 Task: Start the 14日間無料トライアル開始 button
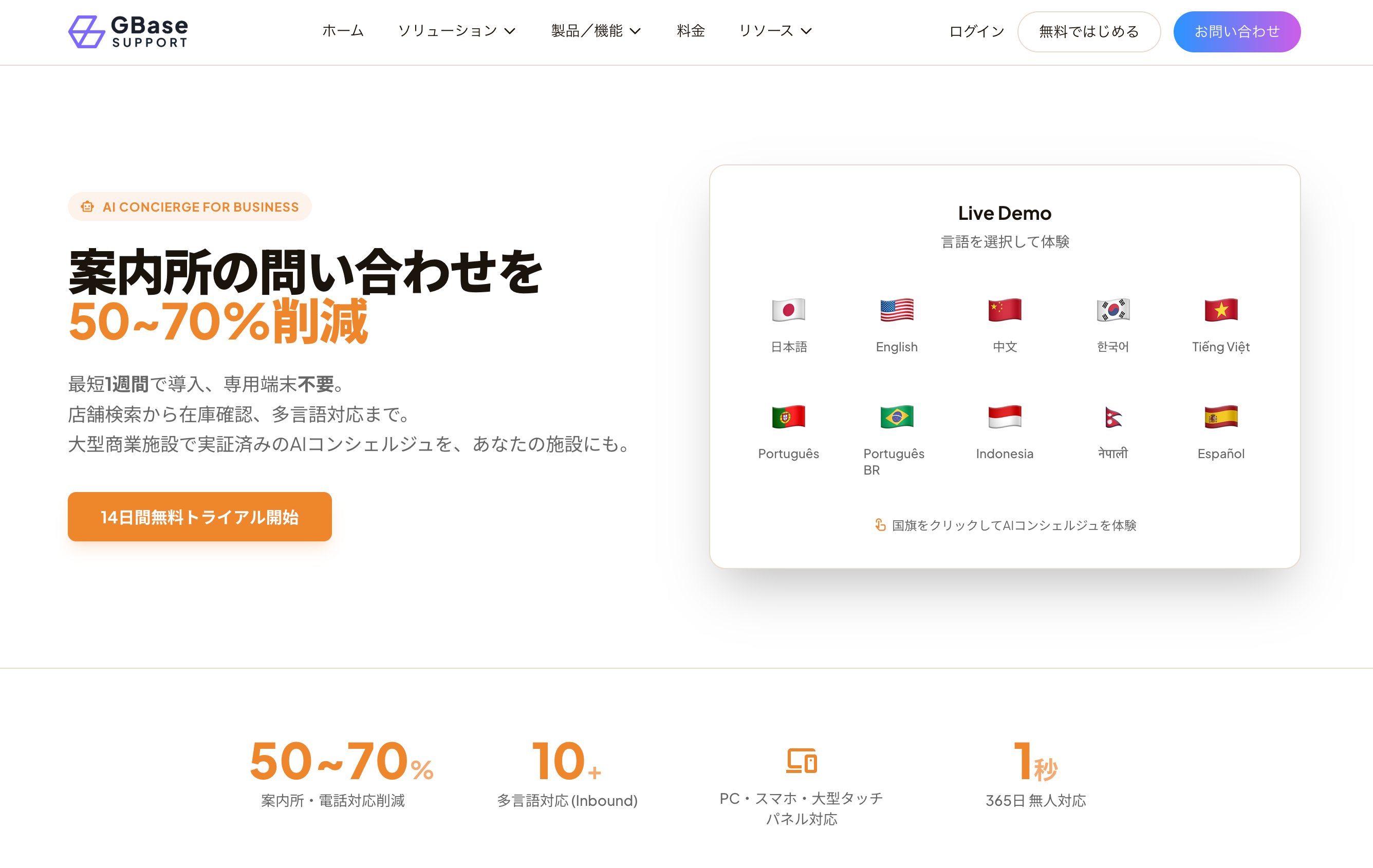tap(199, 516)
